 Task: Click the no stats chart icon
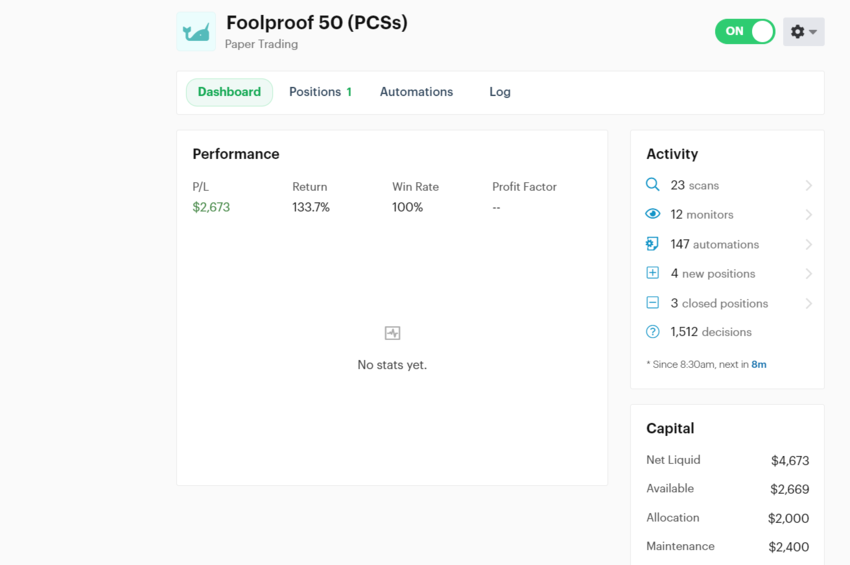(x=392, y=333)
